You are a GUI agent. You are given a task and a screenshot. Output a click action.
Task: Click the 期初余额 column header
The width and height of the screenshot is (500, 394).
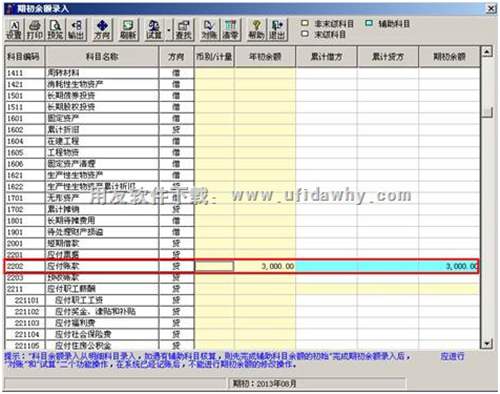(x=449, y=57)
